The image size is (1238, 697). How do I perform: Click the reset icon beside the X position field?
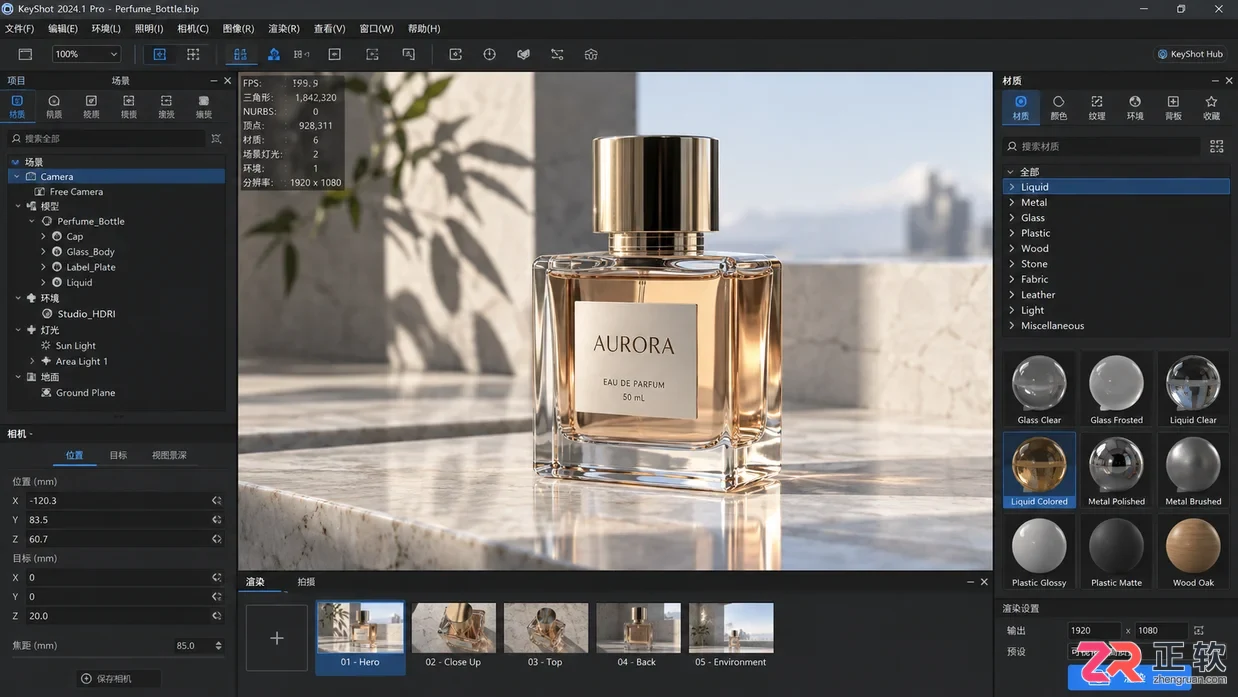pyautogui.click(x=217, y=500)
